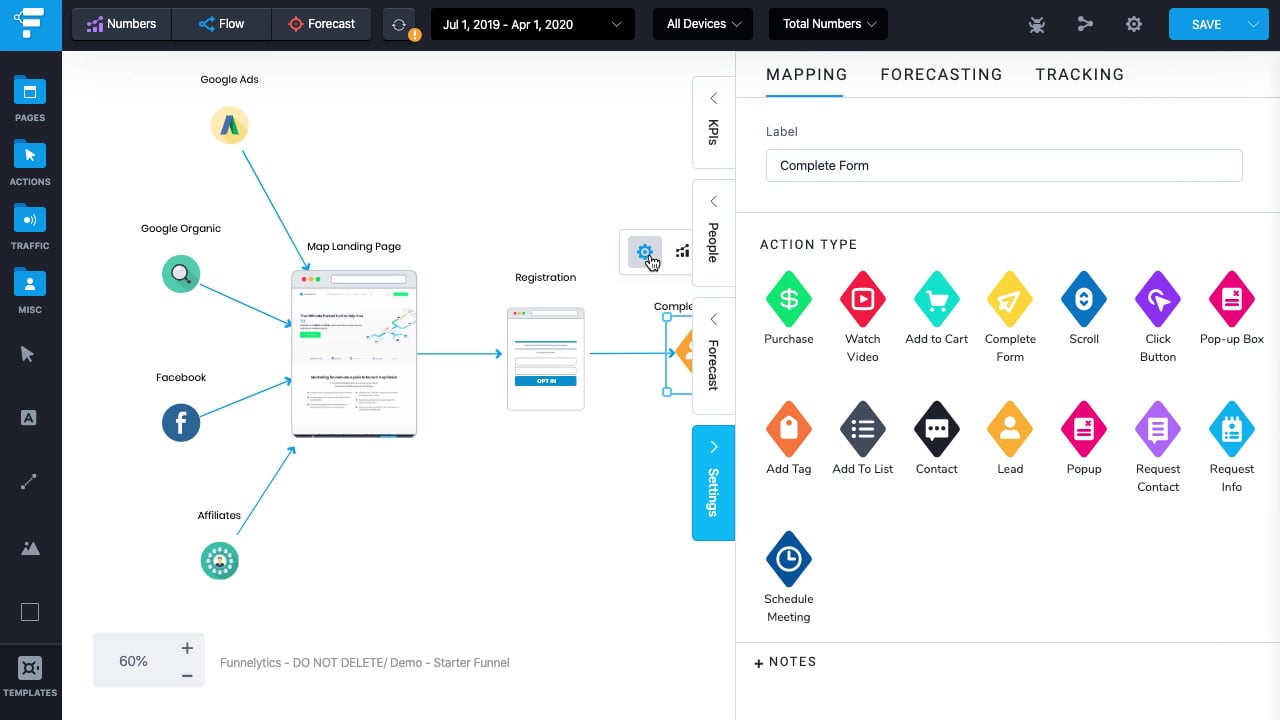
Task: Click the Save button
Action: (x=1206, y=24)
